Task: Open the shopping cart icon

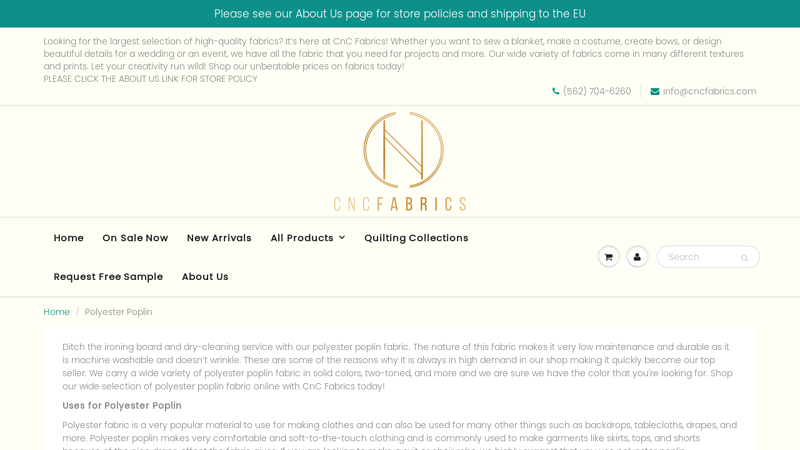Action: click(x=608, y=257)
